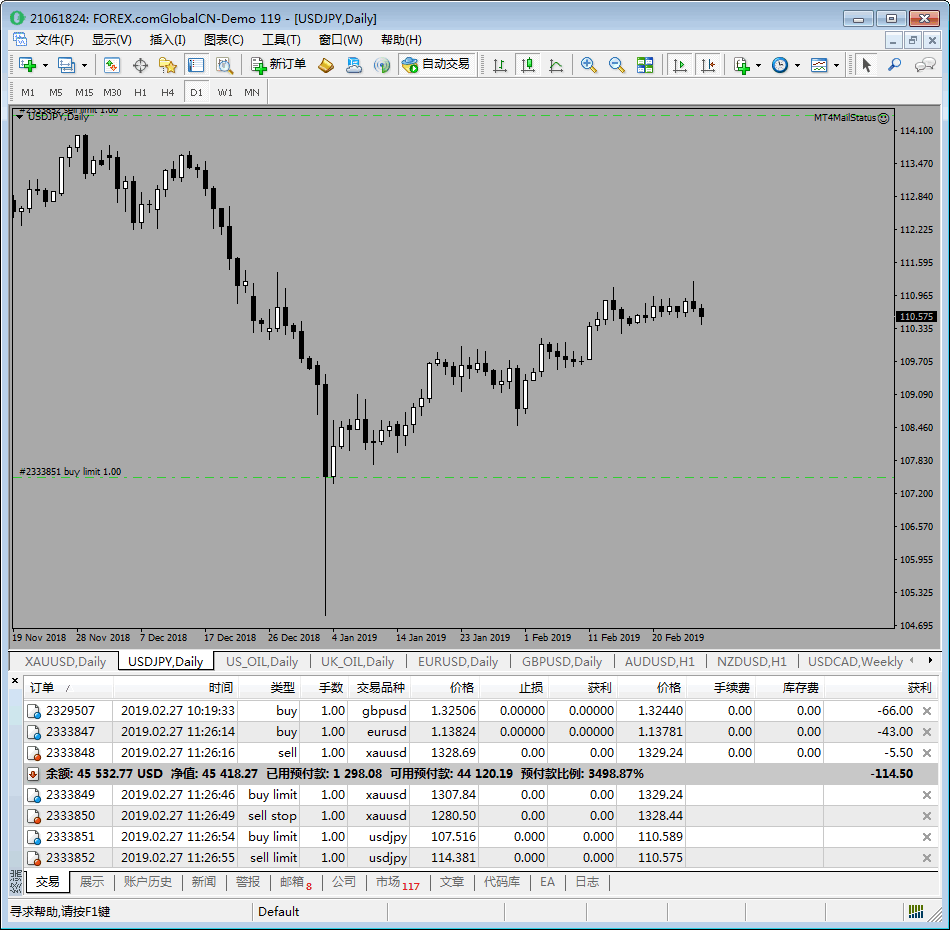Switch to the EURUSD,Daily chart tab

pyautogui.click(x=458, y=662)
